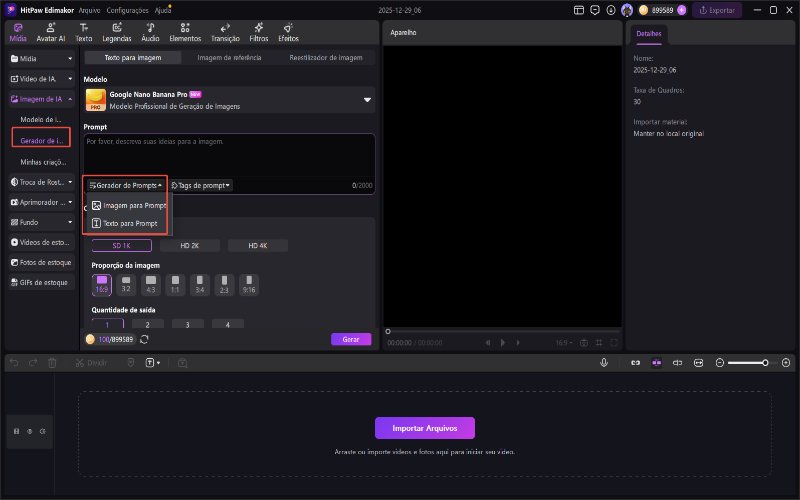Open the Mídia toolbar section
The width and height of the screenshot is (800, 500).
[18, 33]
